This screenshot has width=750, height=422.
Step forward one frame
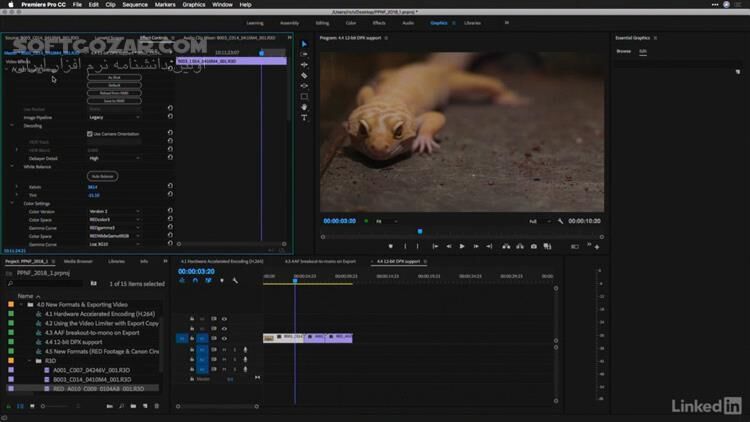476,246
